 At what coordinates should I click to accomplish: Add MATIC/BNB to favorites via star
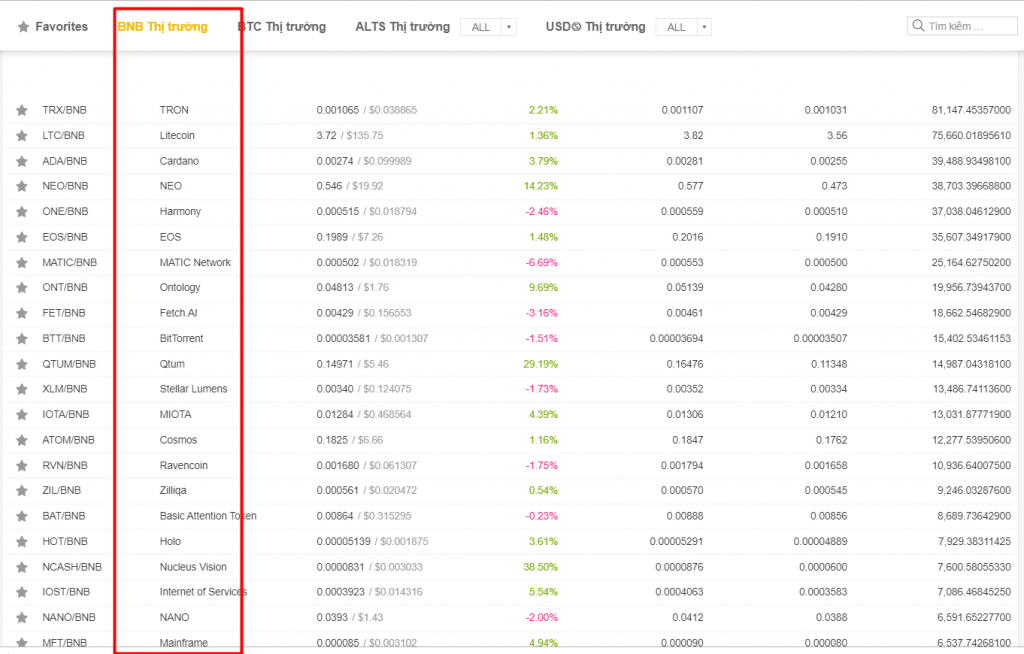pos(22,263)
